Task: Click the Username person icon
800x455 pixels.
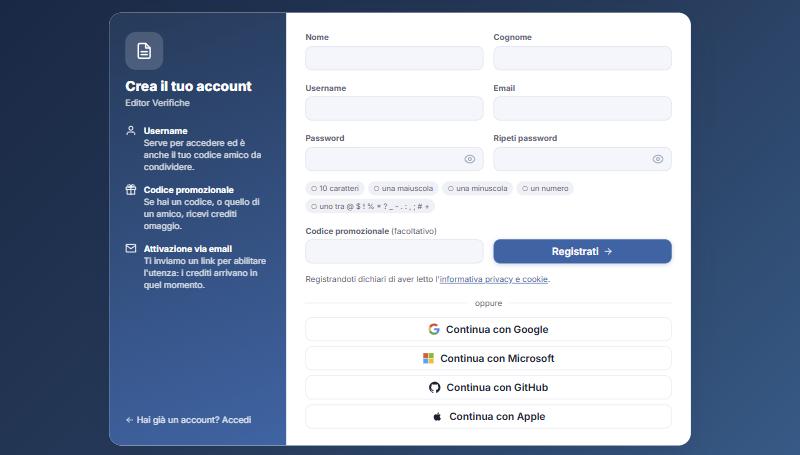Action: (x=131, y=131)
